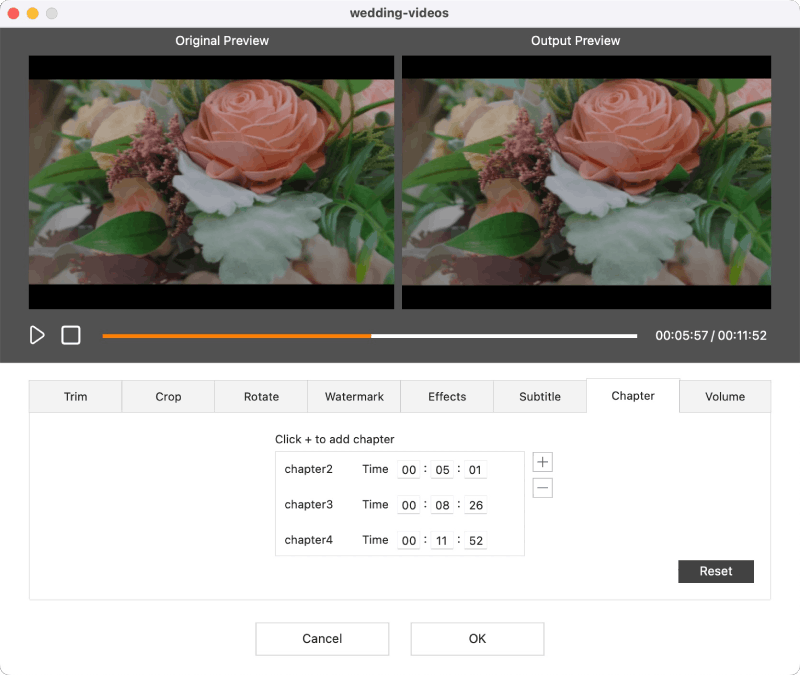Switch to the Crop tab
This screenshot has height=675, width=800.
[x=168, y=396]
